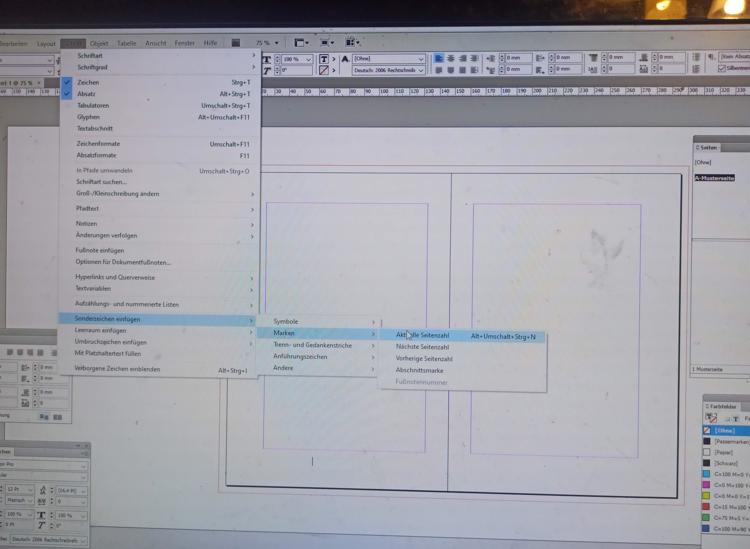Click the left indent 0 mm input field
Image resolution: width=750 pixels, height=549 pixels.
pyautogui.click(x=518, y=58)
